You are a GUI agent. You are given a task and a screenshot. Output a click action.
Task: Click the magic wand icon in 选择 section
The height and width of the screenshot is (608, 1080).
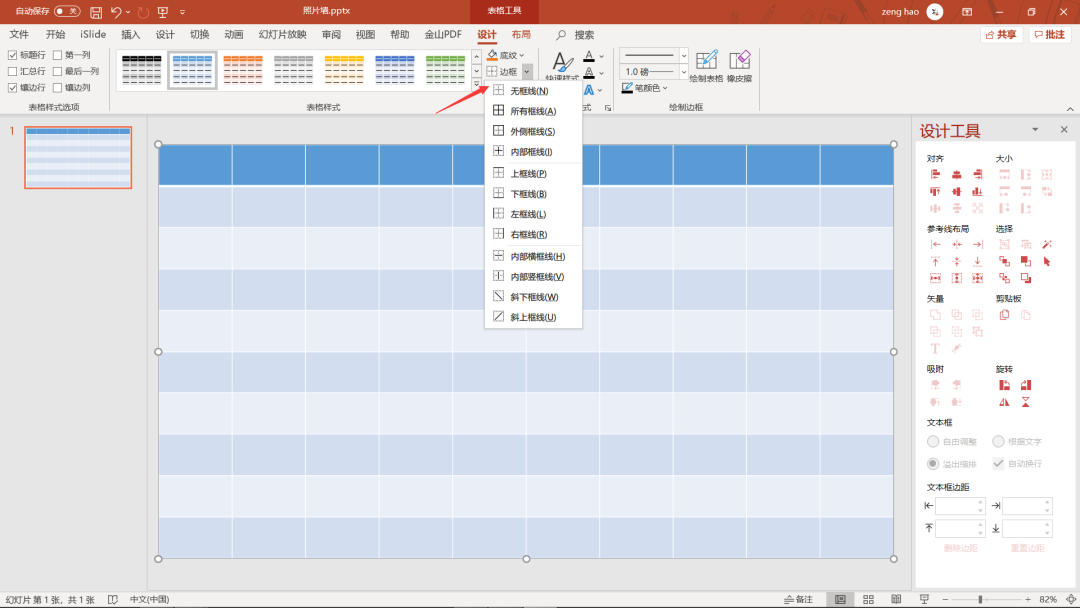tap(1047, 244)
